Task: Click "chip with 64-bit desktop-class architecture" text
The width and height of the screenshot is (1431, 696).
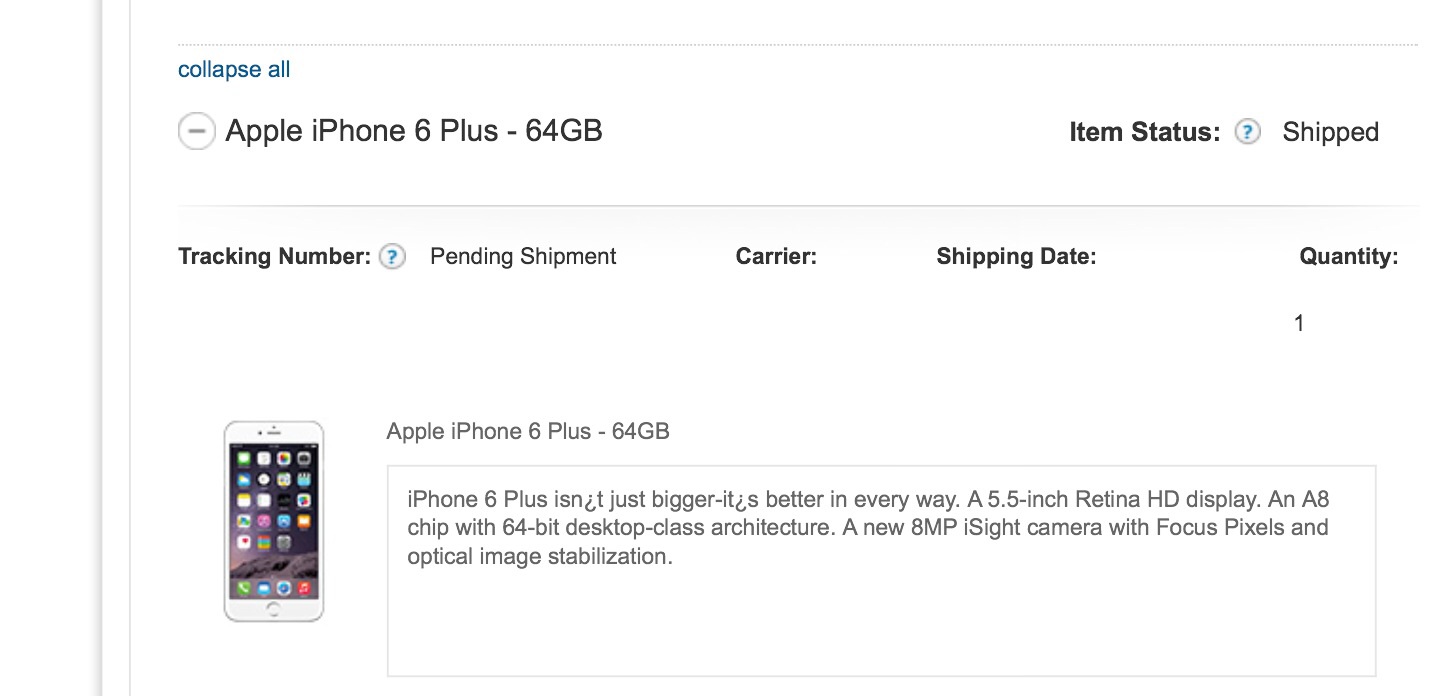Action: coord(621,527)
